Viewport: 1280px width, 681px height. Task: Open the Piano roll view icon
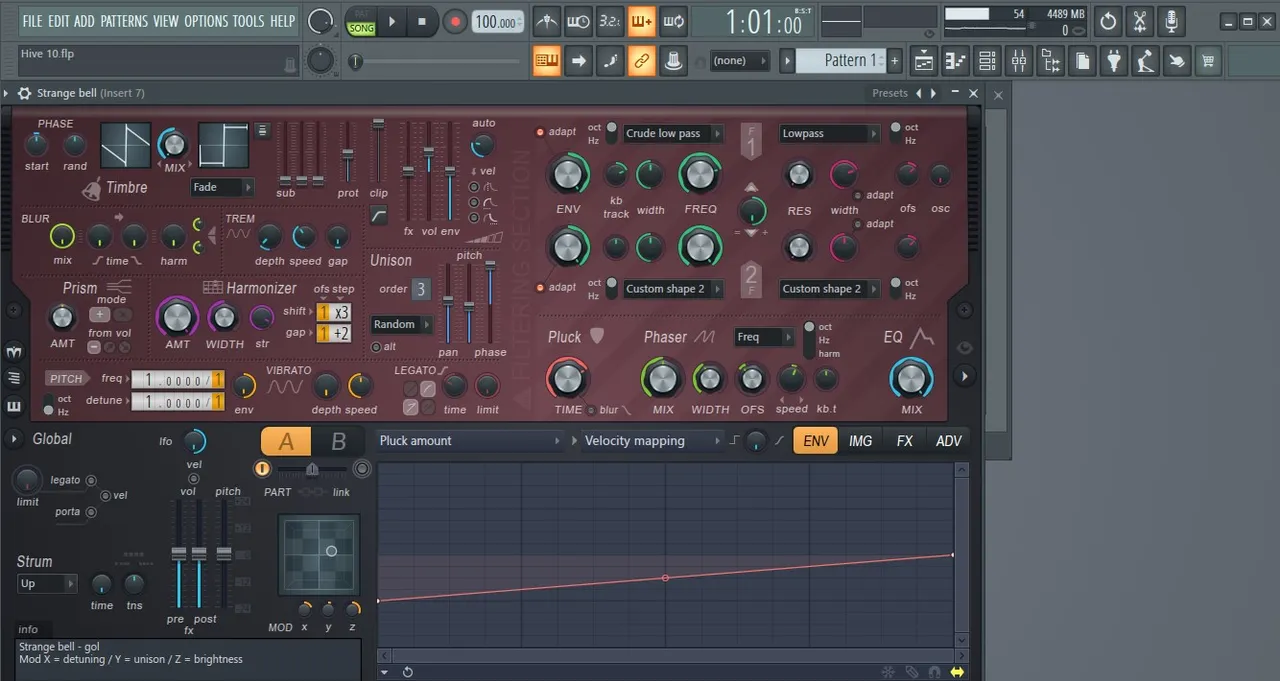click(955, 62)
